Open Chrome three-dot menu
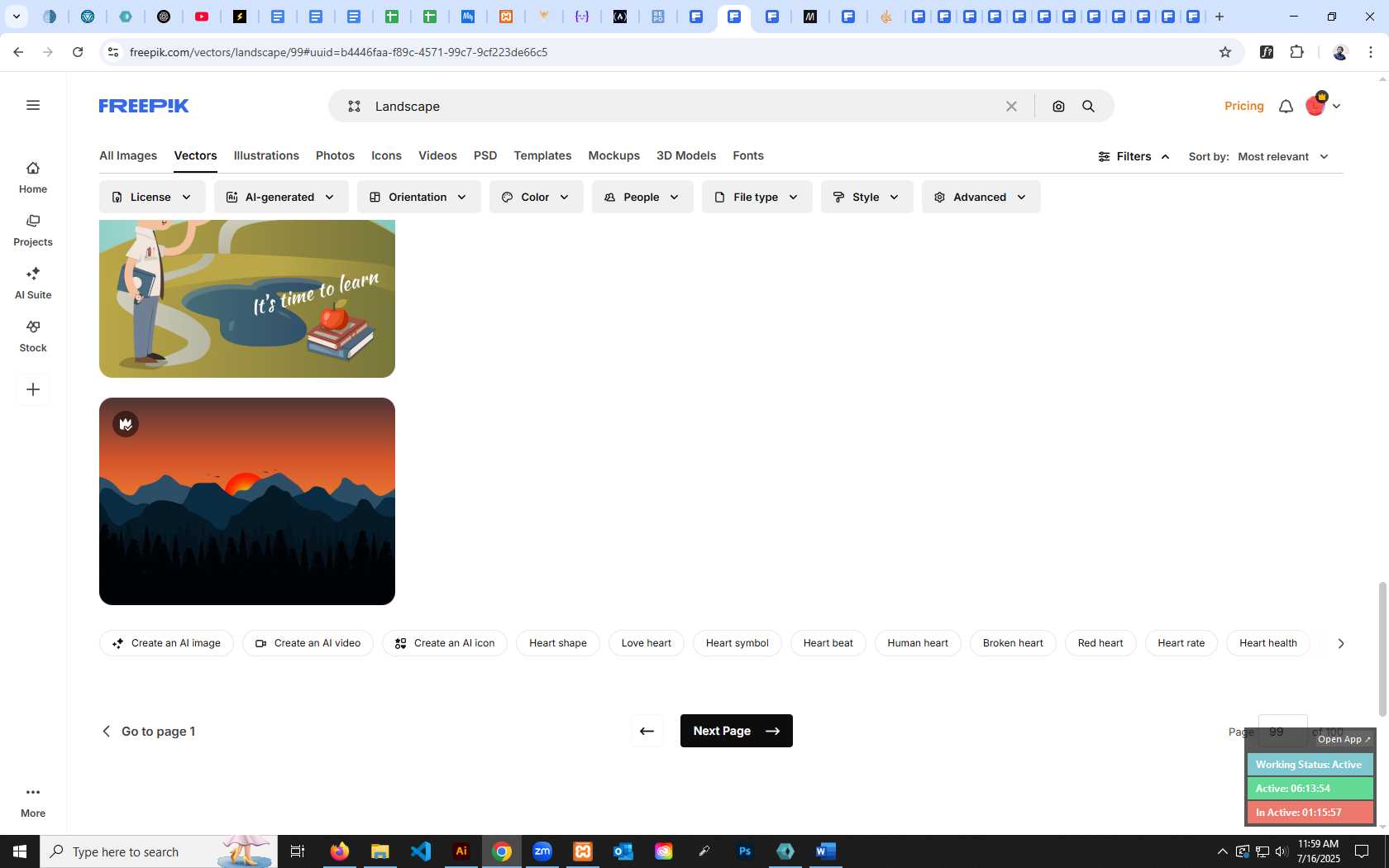 1371,52
